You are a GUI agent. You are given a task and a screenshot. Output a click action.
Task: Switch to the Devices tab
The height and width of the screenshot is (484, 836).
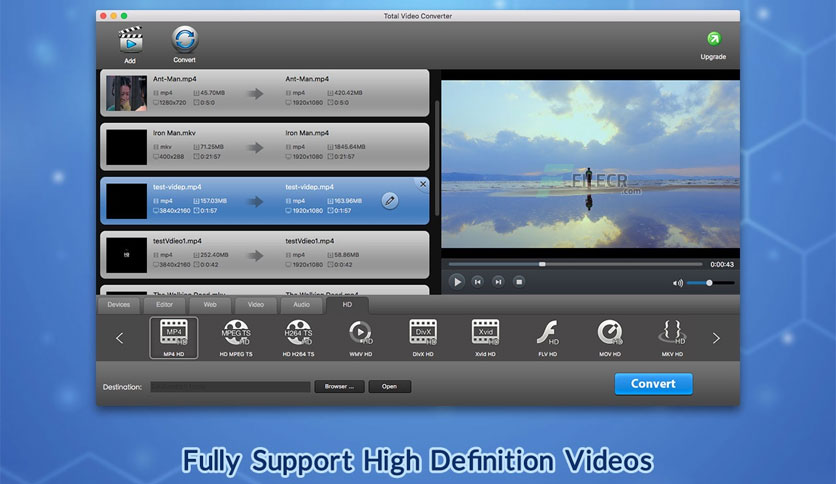[x=118, y=305]
